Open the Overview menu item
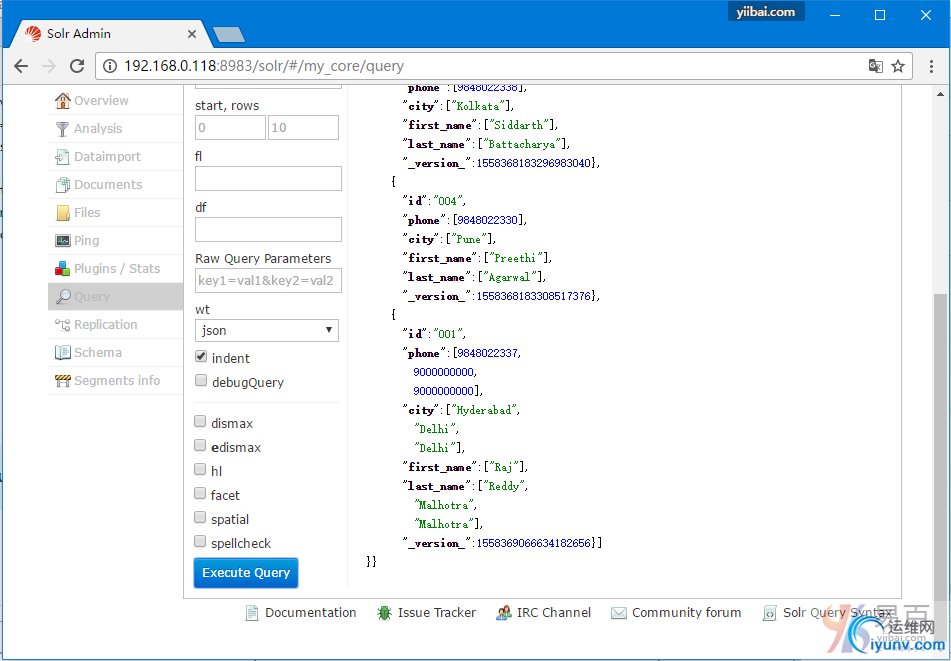This screenshot has height=661, width=951. pos(115,101)
